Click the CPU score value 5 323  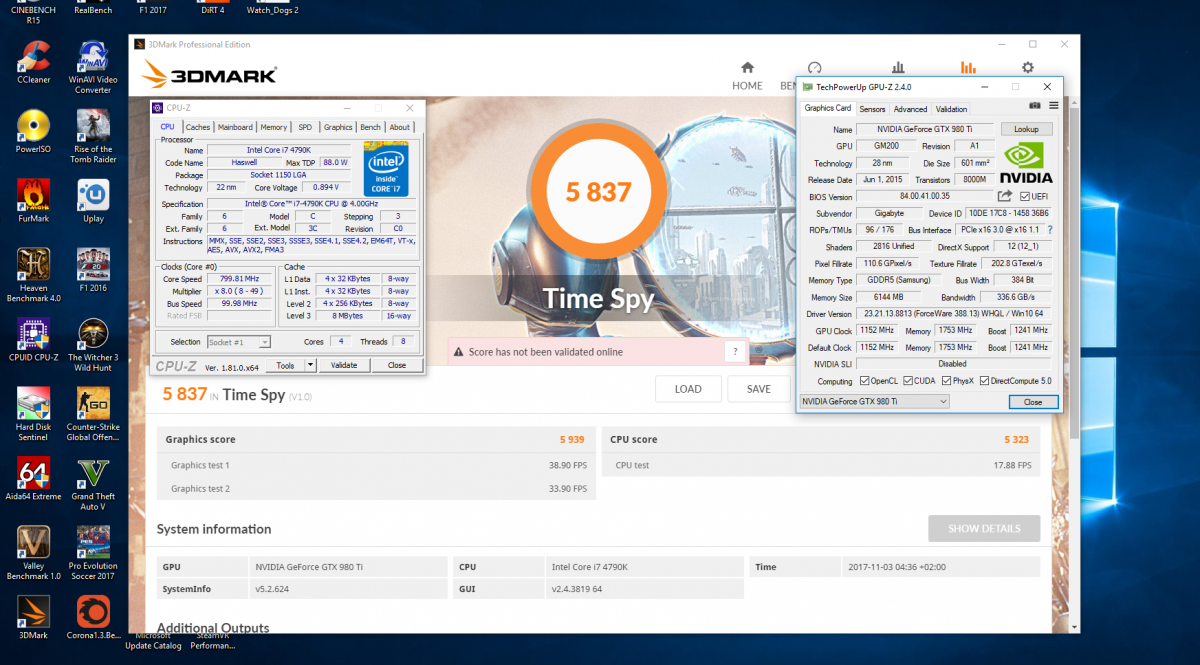tap(1017, 439)
